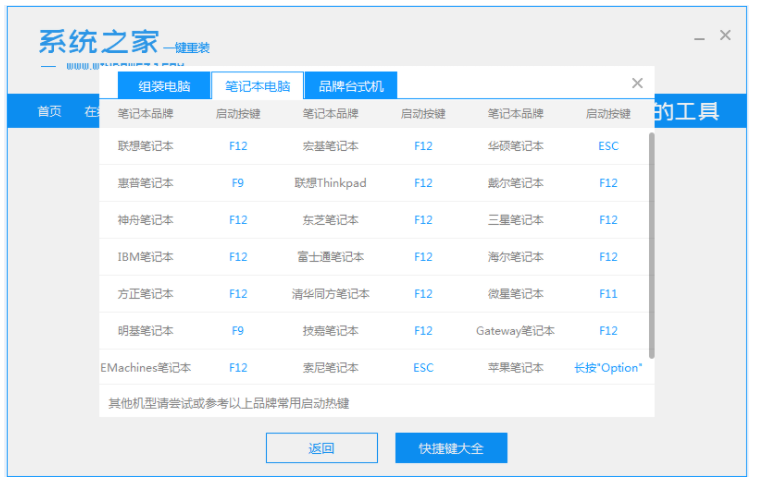This screenshot has height=482, width=760.
Task: Select the 笔记本电脑 tab
Action: 257,85
